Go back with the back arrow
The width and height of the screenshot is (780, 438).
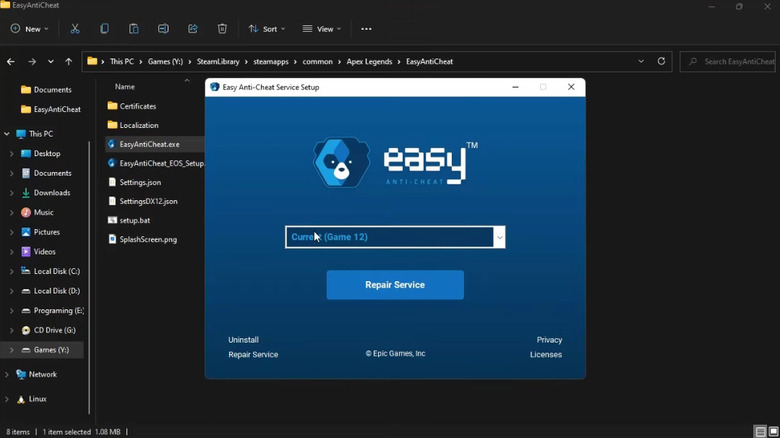pos(11,62)
